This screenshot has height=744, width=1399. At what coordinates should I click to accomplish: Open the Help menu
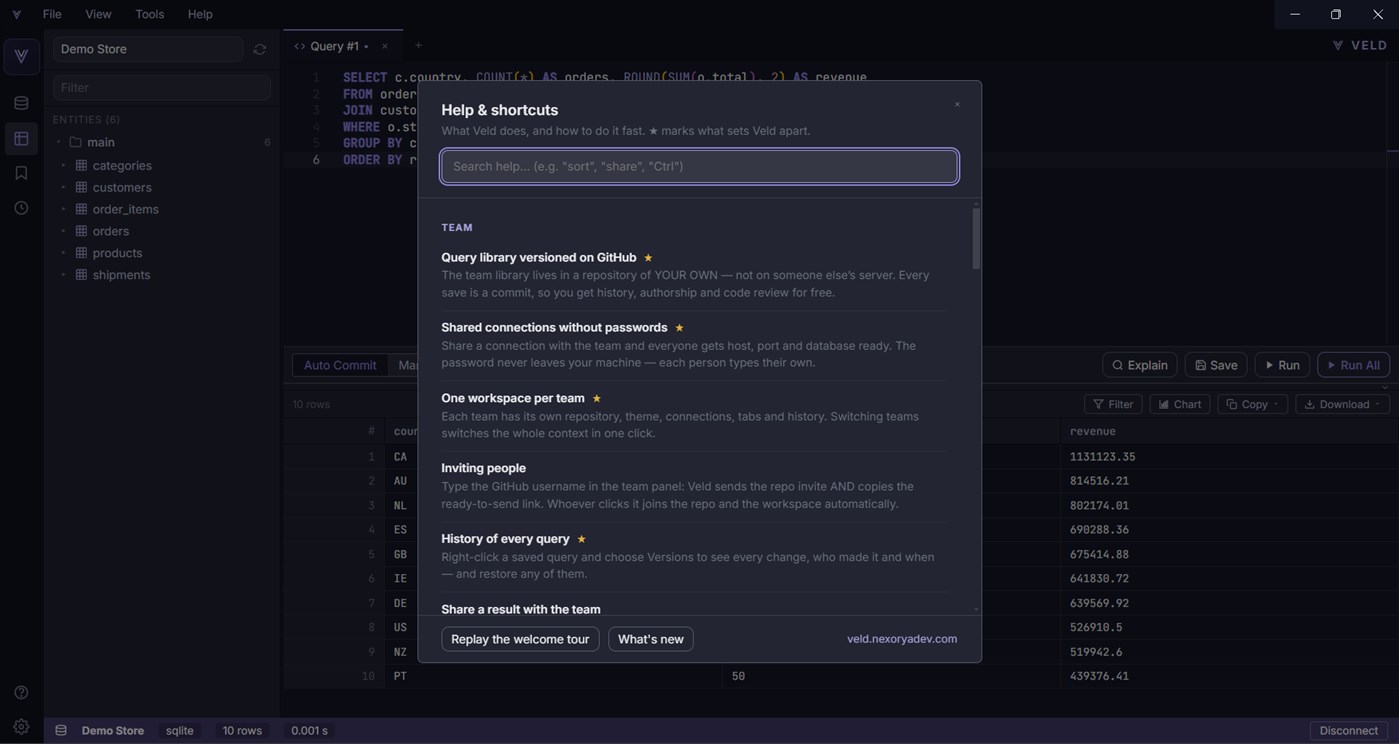click(200, 14)
